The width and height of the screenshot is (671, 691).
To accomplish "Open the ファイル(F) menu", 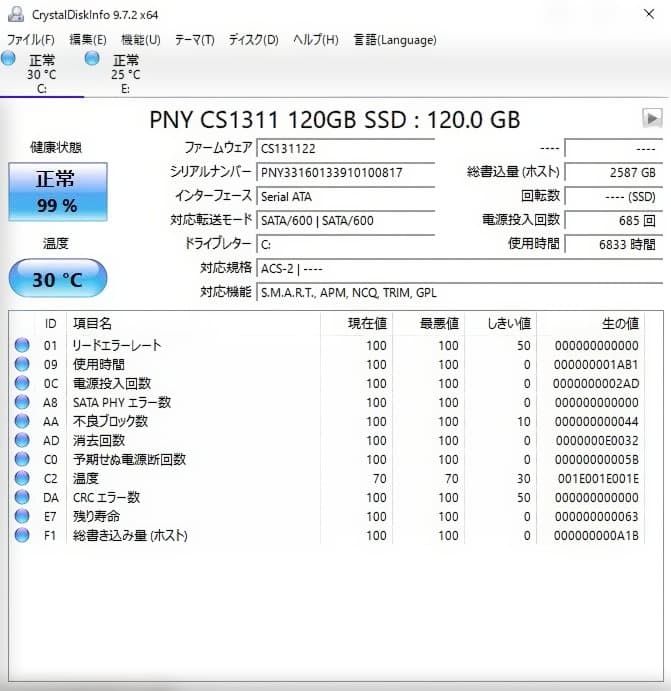I will 31,40.
